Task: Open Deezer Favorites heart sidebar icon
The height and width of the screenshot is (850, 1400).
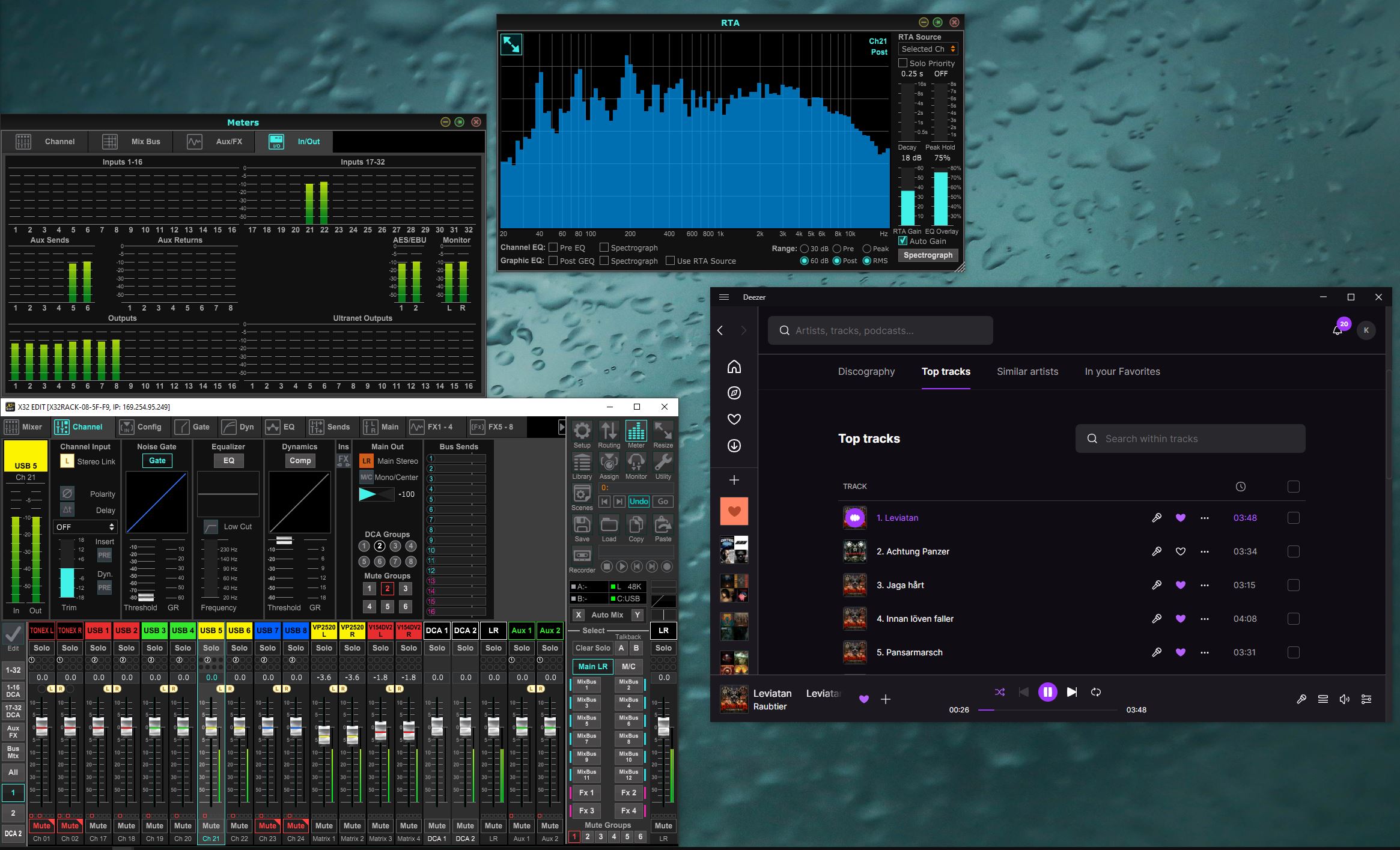Action: (734, 419)
